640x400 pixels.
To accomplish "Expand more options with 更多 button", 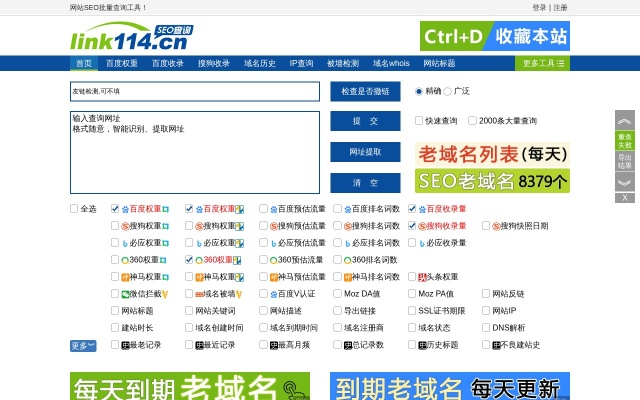I will pyautogui.click(x=83, y=346).
